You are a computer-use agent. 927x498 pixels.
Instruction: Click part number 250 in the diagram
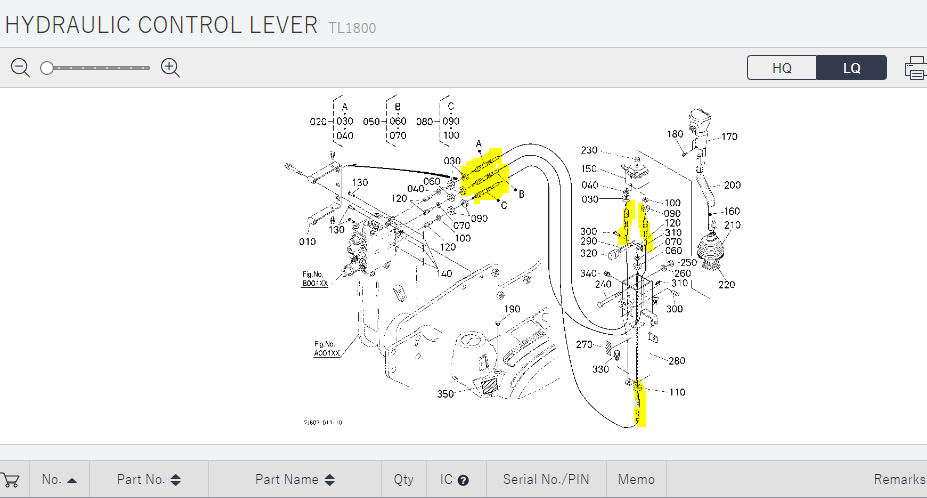click(x=688, y=263)
